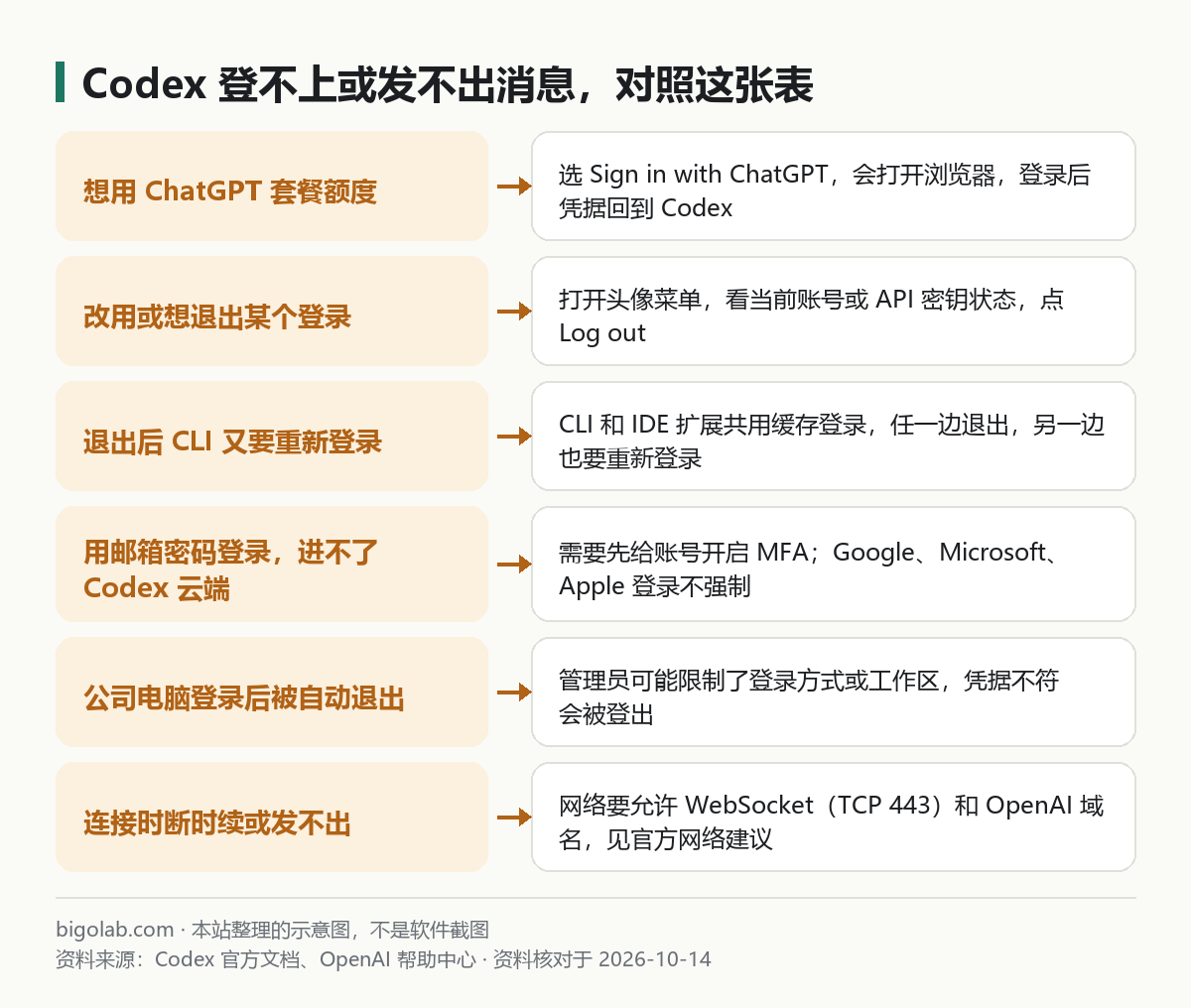This screenshot has width=1191, height=1008.
Task: Click the source line starting '资料来源：Codex 官方文档'
Action: click(x=383, y=959)
